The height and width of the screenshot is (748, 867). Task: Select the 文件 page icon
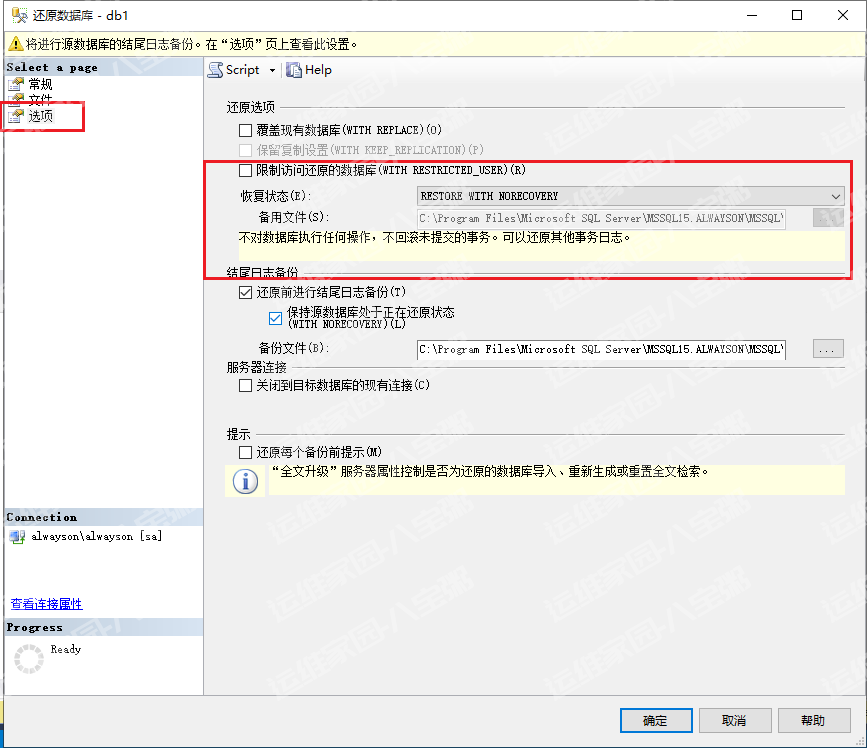(15, 101)
